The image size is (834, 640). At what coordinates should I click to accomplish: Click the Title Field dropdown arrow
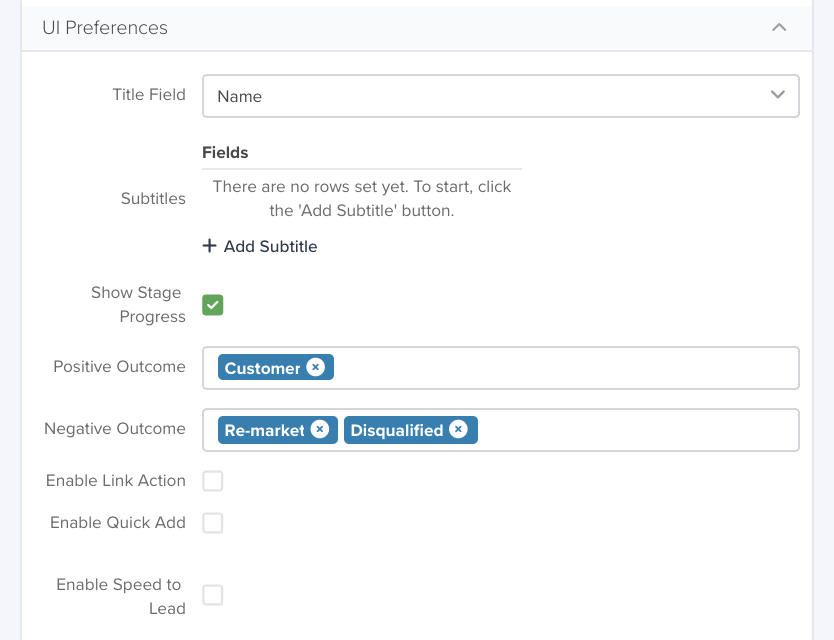[778, 95]
